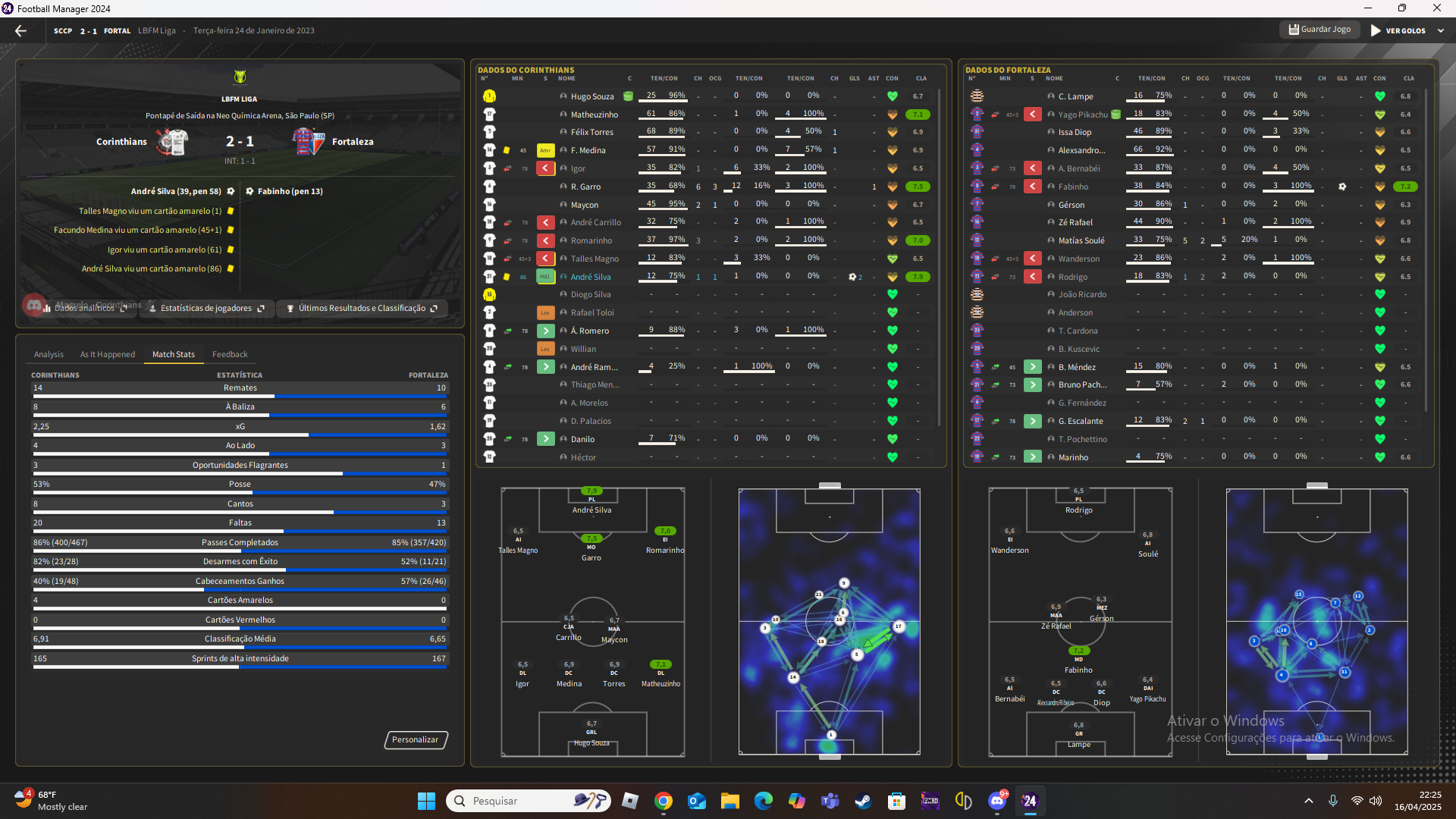The width and height of the screenshot is (1456, 819).
Task: Open Steam from the taskbar
Action: point(863,801)
